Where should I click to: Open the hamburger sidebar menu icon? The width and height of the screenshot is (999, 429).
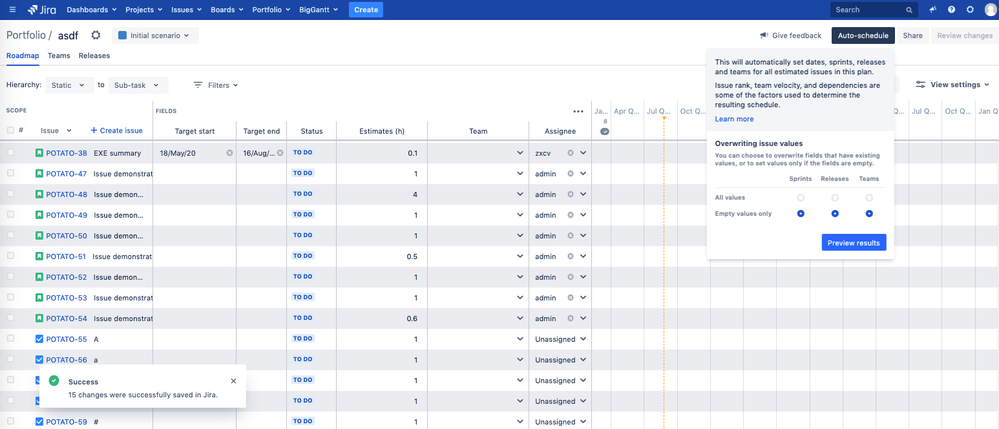tap(12, 10)
